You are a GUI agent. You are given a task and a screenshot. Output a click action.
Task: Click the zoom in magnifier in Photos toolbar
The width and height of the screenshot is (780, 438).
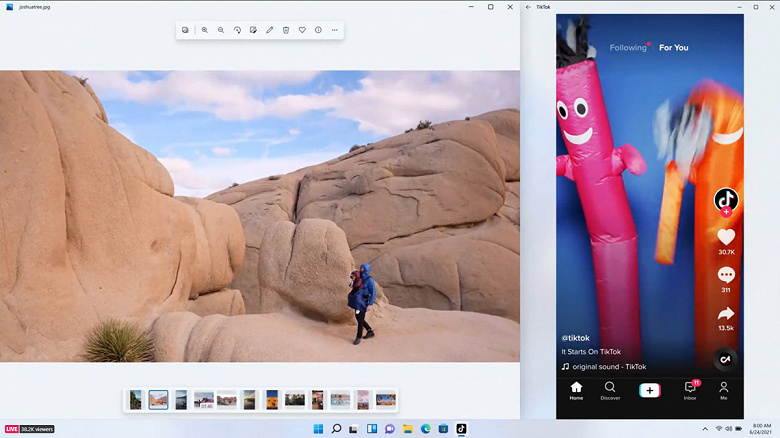[x=205, y=31]
